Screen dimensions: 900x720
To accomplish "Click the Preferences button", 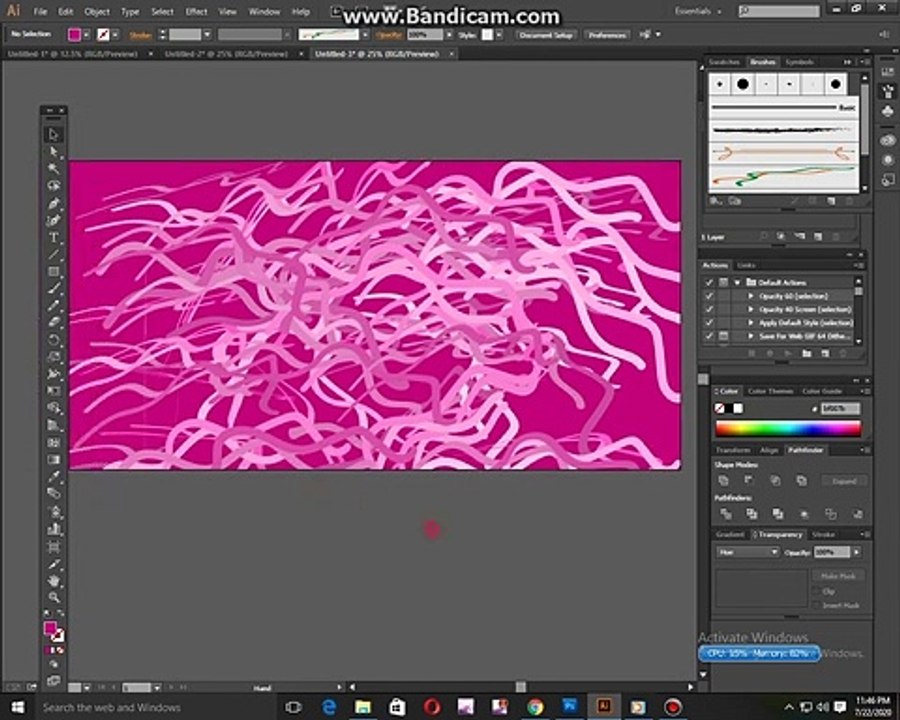I will 607,35.
